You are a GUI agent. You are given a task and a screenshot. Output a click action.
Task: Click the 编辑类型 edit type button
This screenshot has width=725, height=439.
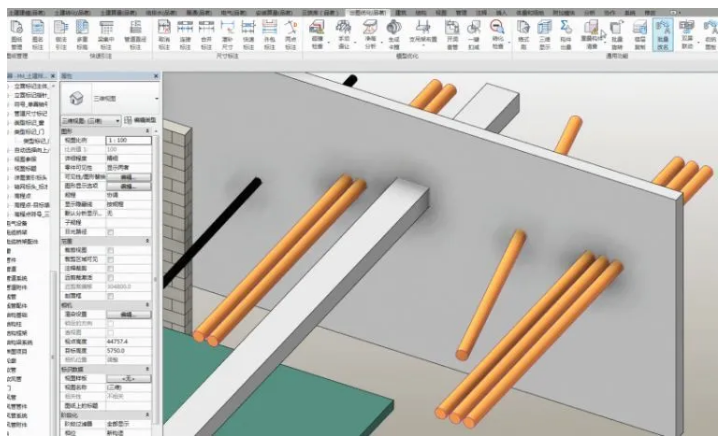point(141,120)
